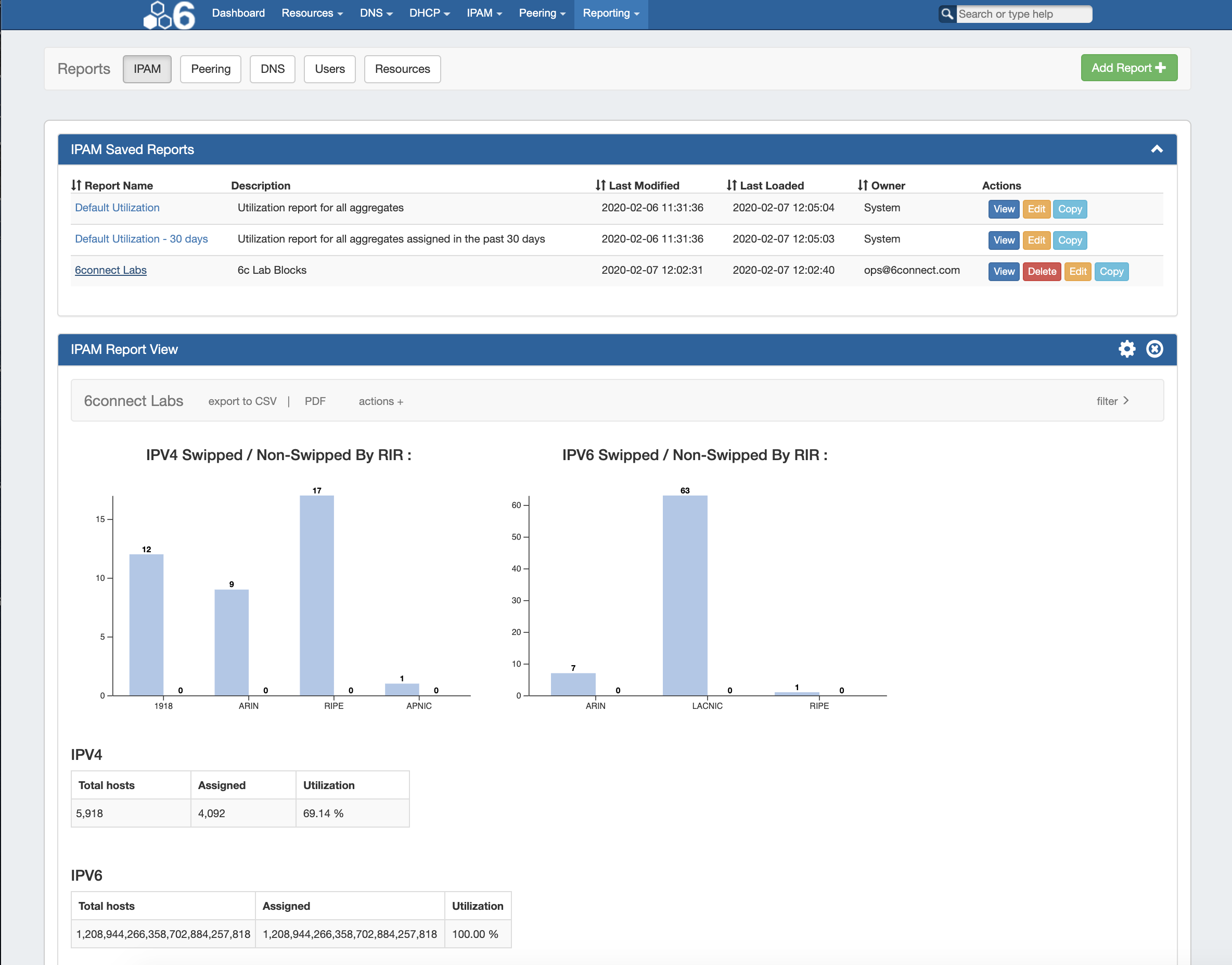Image resolution: width=1232 pixels, height=965 pixels.
Task: Click the Add Report button
Action: [1128, 68]
